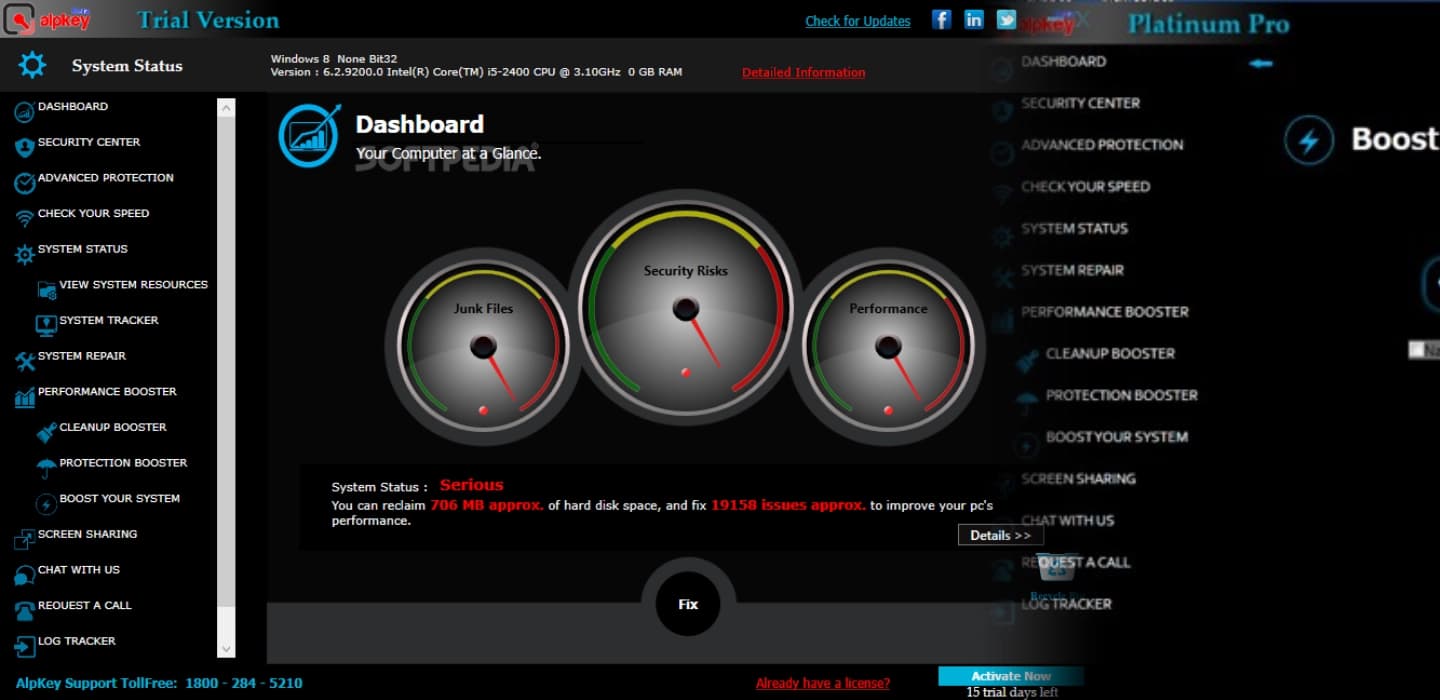The height and width of the screenshot is (700, 1440).
Task: Select PERFORMANCE BOOSTER in Platinum Pro window
Action: (1105, 312)
